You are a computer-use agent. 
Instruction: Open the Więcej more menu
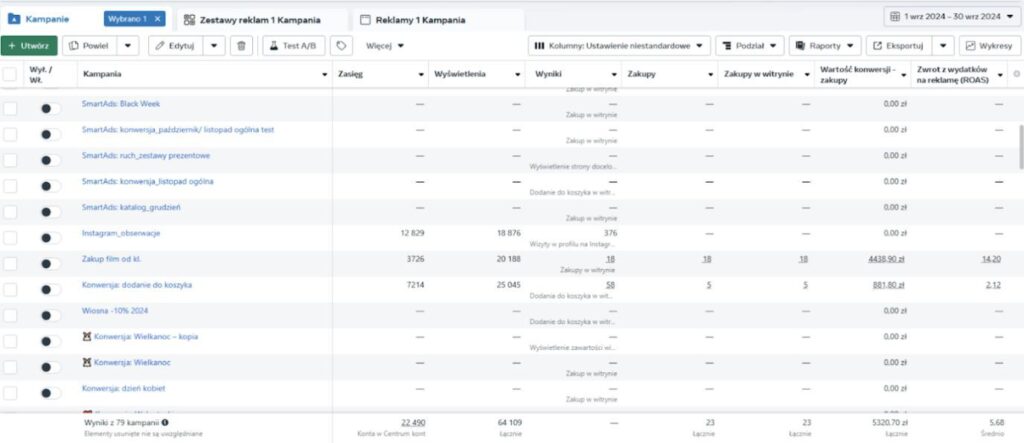point(385,45)
